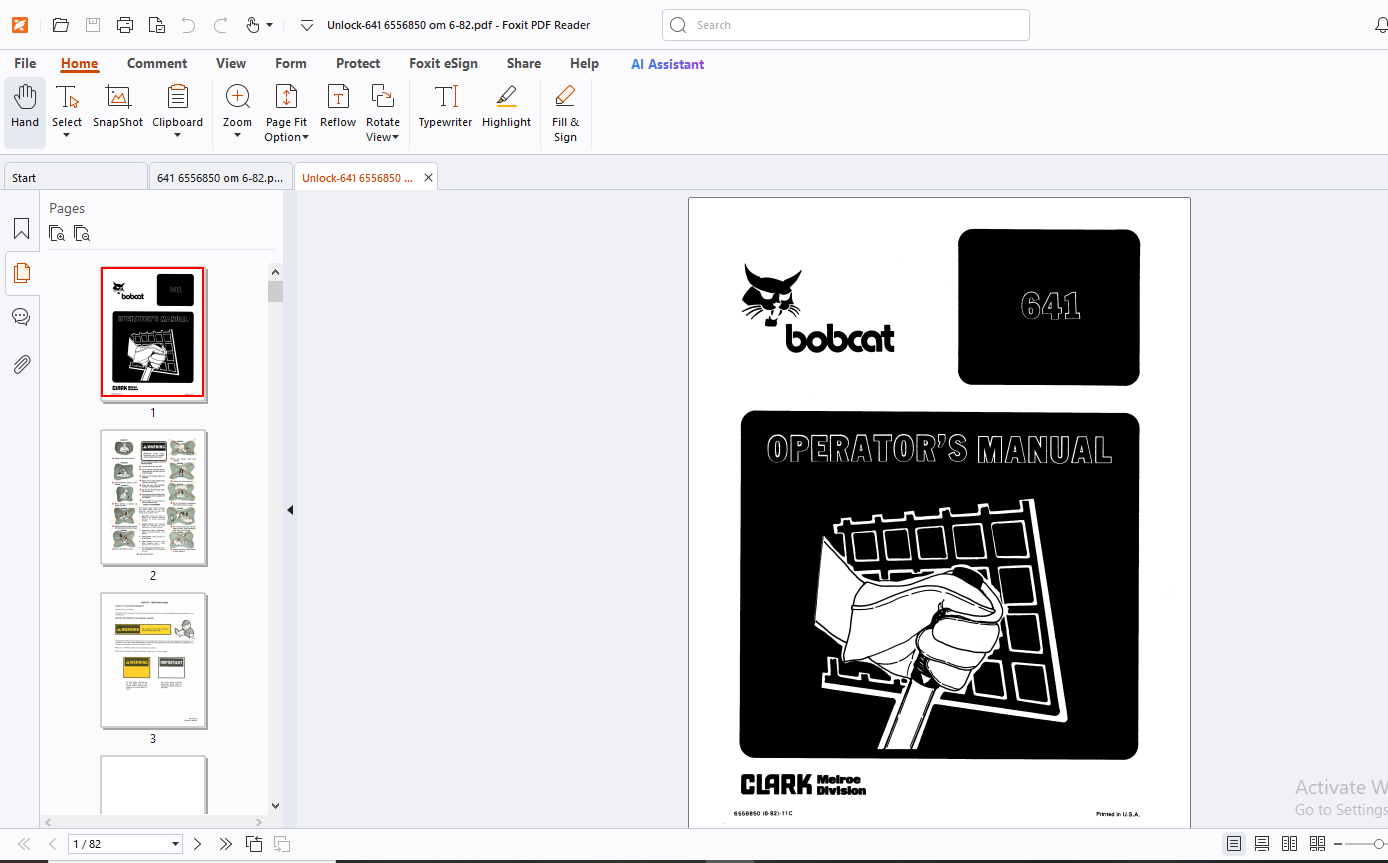Open a file using the folder icon
This screenshot has height=863, width=1388.
(60, 25)
